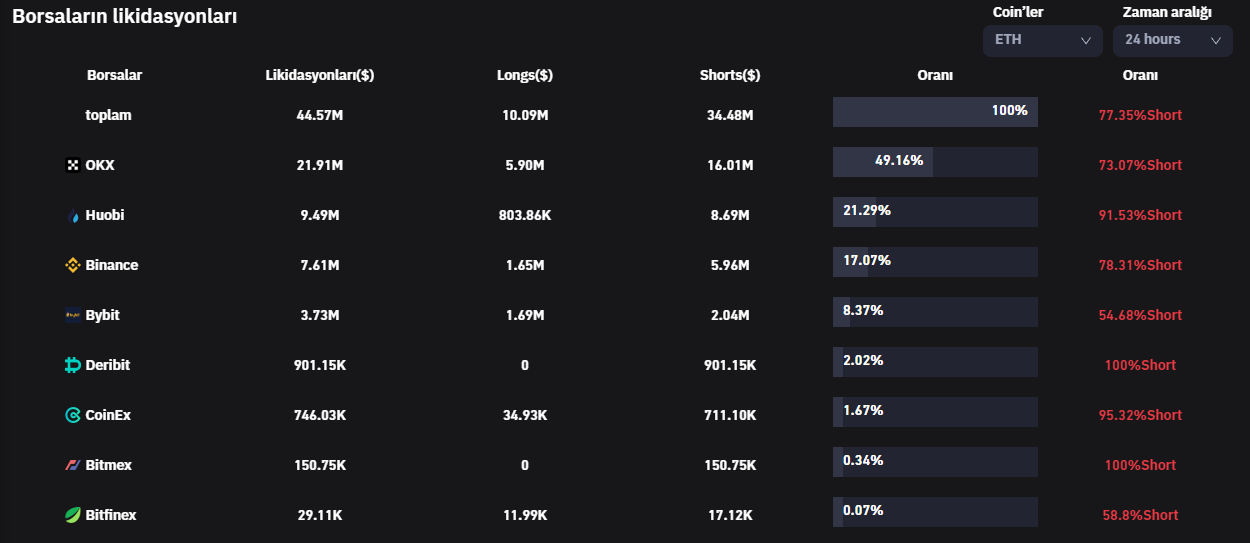This screenshot has width=1250, height=543.
Task: Sort by the Longs($) column header
Action: click(525, 75)
